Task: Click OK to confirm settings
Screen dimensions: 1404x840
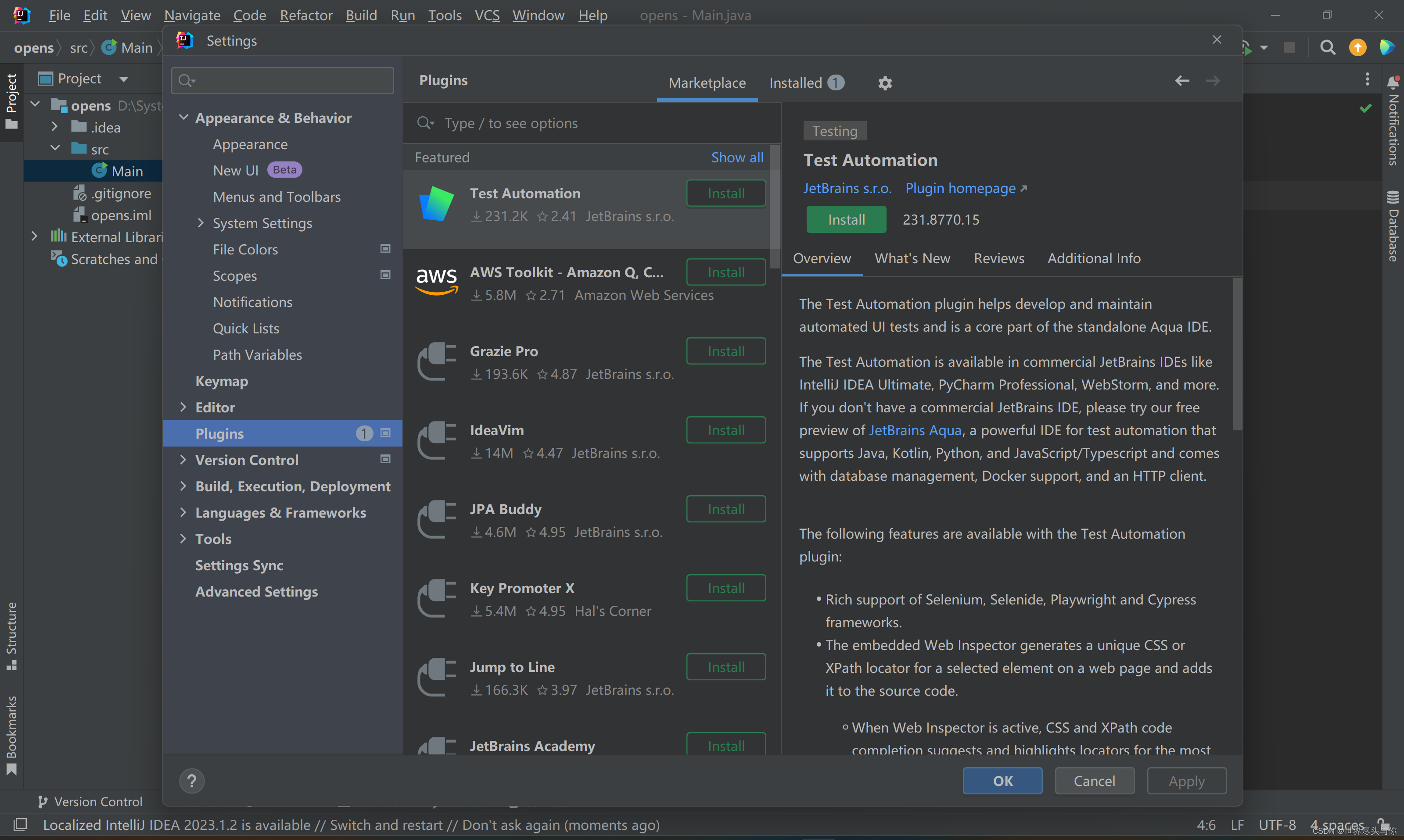Action: 1002,781
